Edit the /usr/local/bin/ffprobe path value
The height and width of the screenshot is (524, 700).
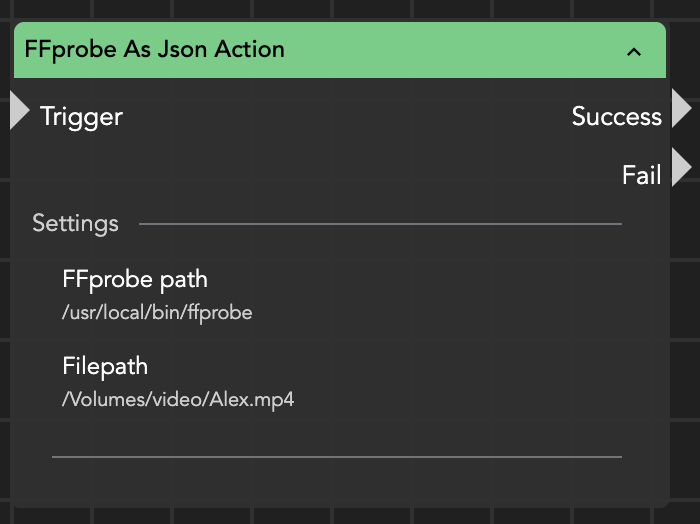[157, 313]
